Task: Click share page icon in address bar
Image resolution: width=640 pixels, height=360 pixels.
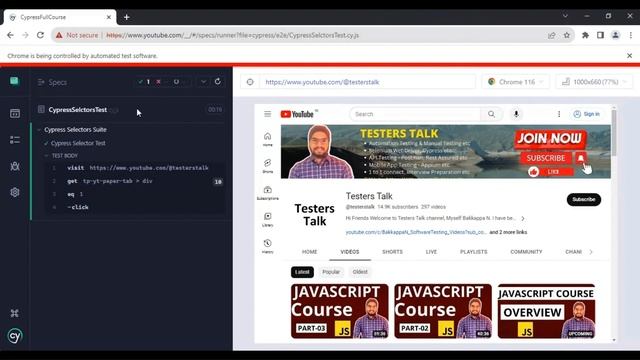Action: (551, 35)
